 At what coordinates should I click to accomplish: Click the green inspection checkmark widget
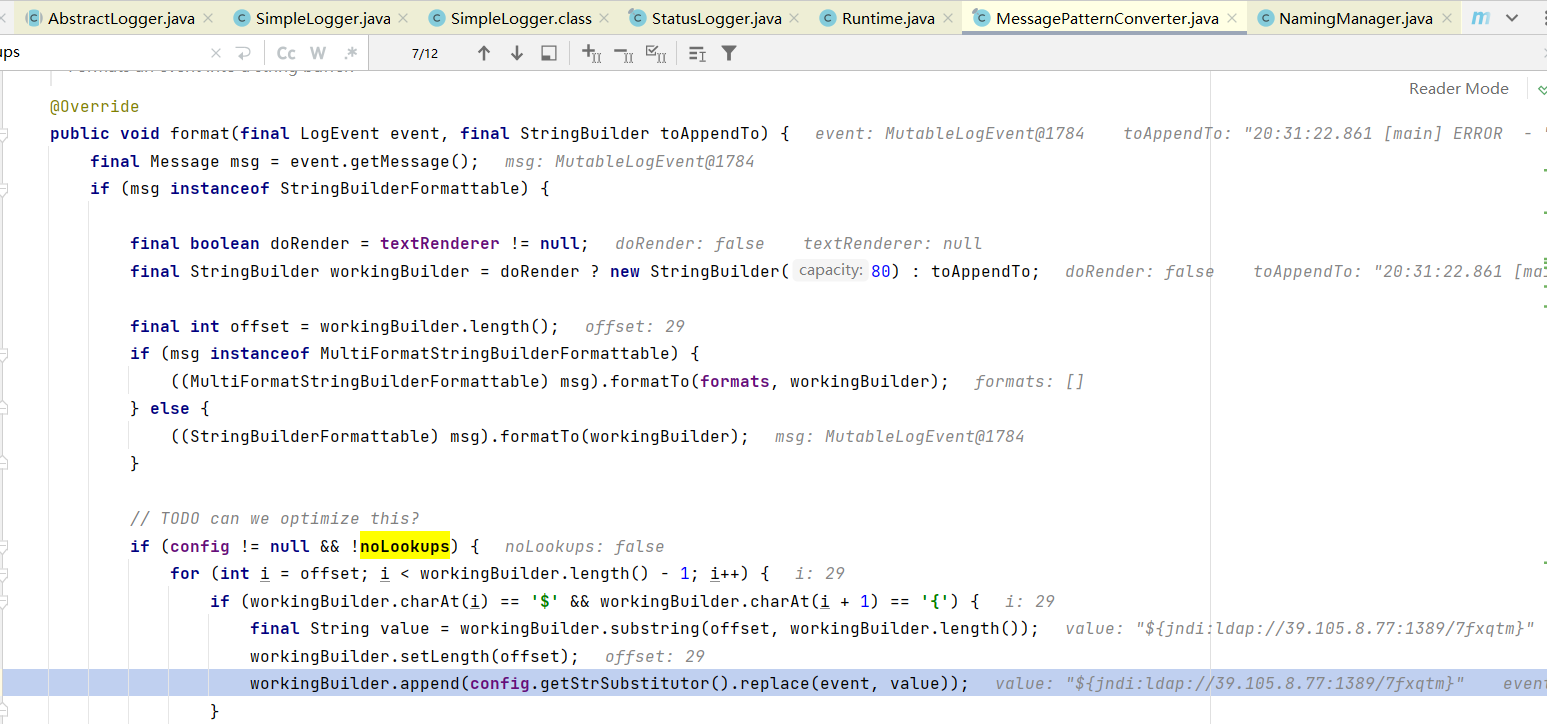point(1540,88)
